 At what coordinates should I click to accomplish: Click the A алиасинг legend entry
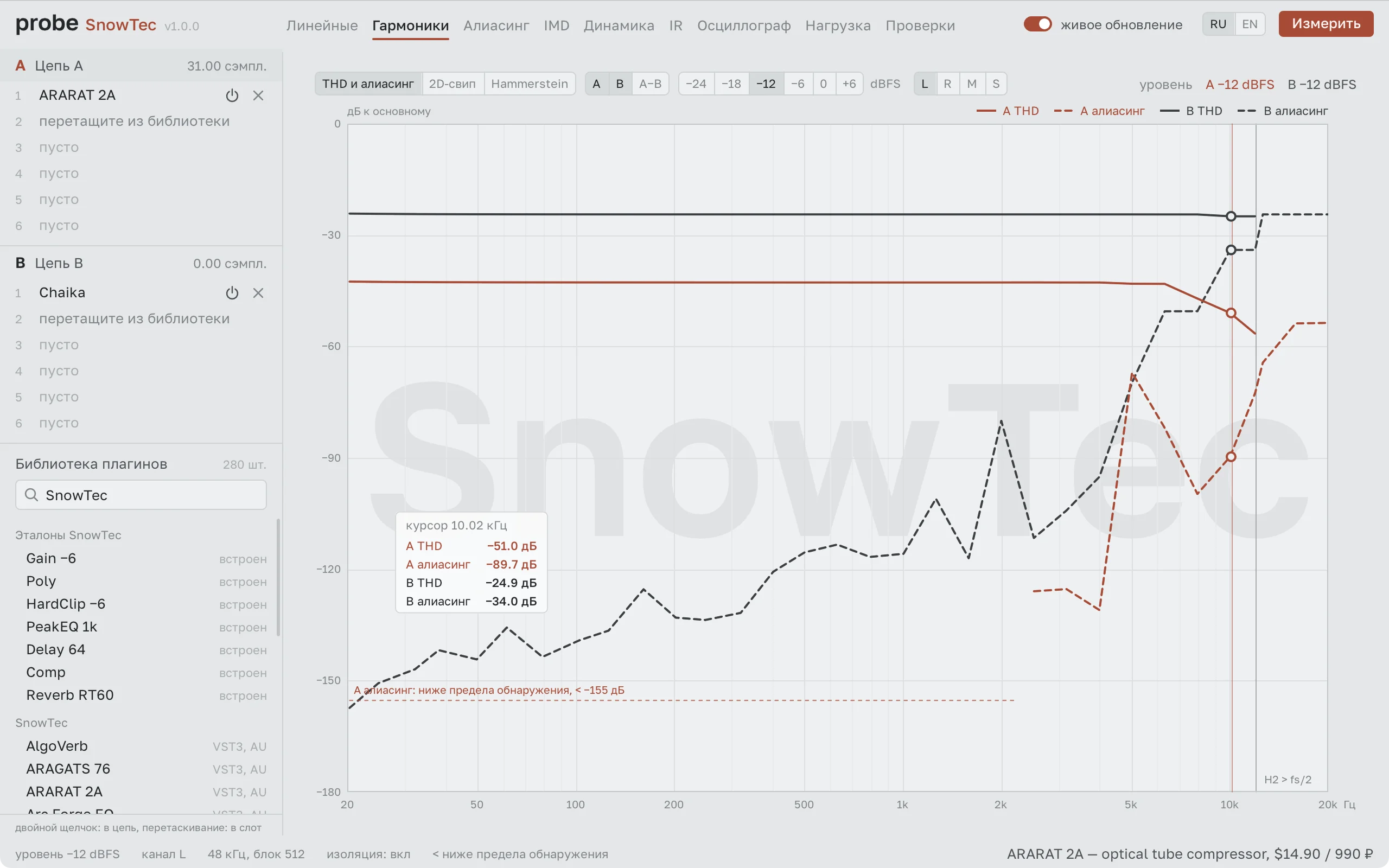1099,111
